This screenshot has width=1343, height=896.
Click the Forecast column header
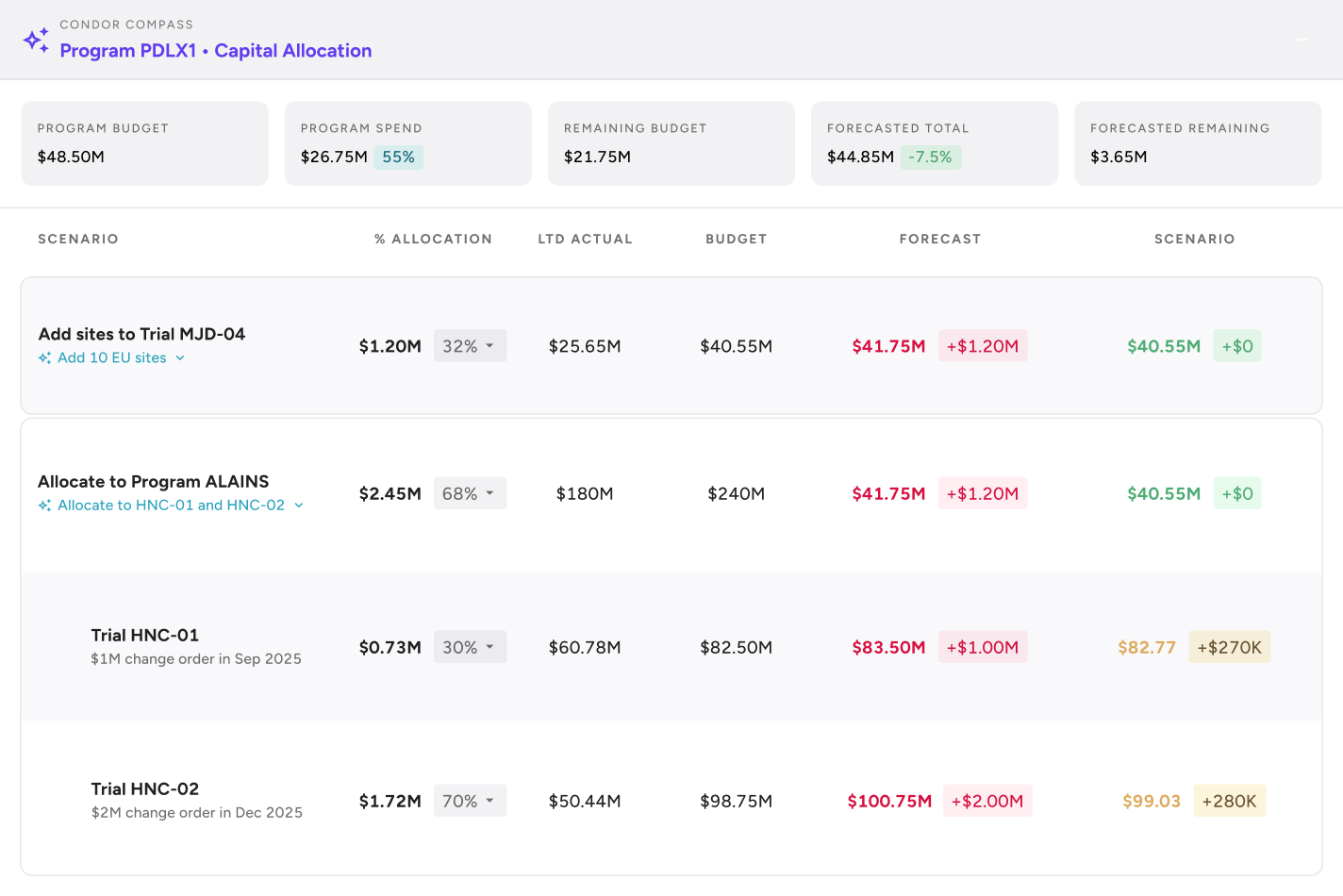(939, 240)
